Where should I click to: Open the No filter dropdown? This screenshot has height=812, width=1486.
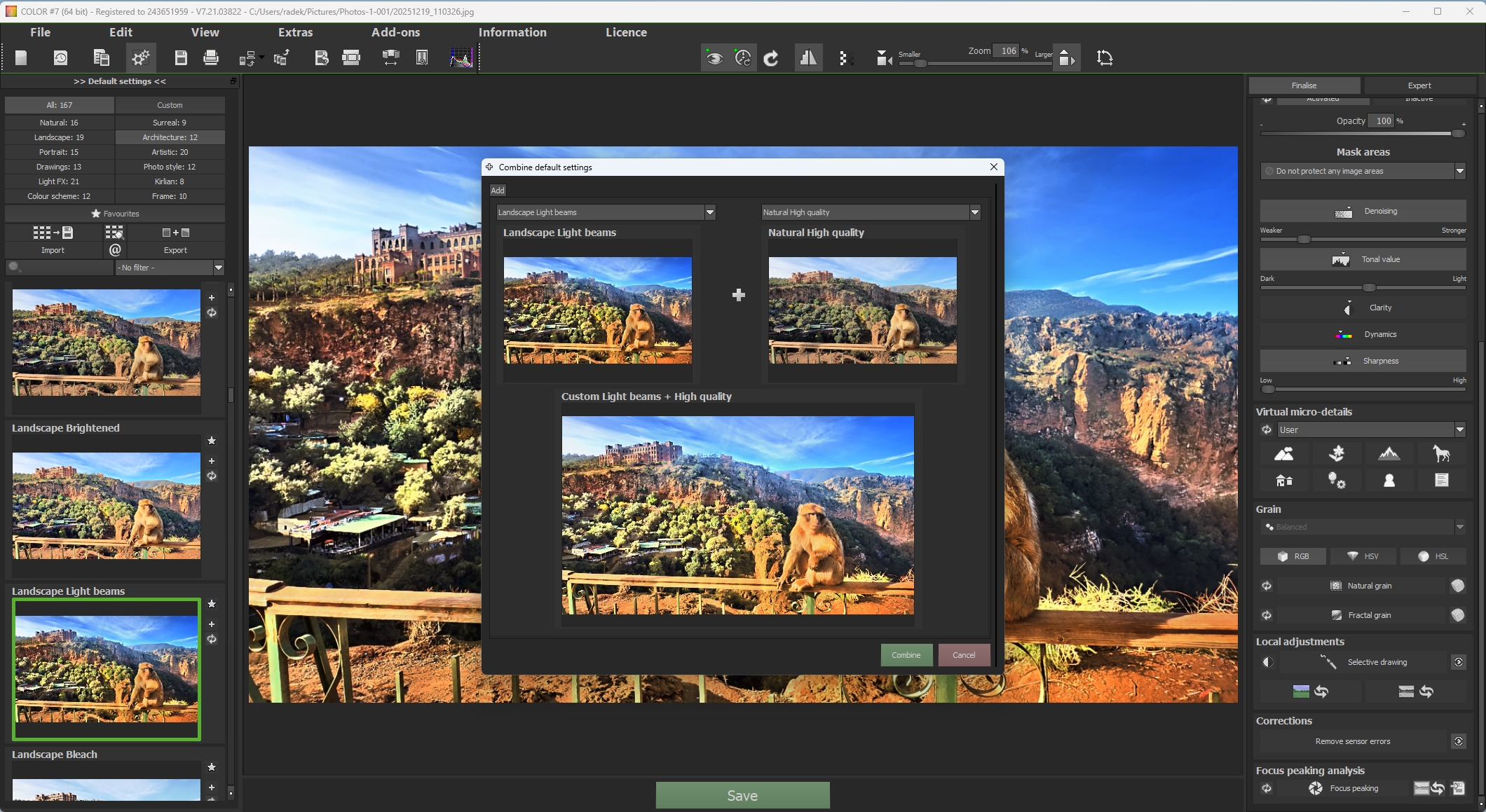[218, 268]
